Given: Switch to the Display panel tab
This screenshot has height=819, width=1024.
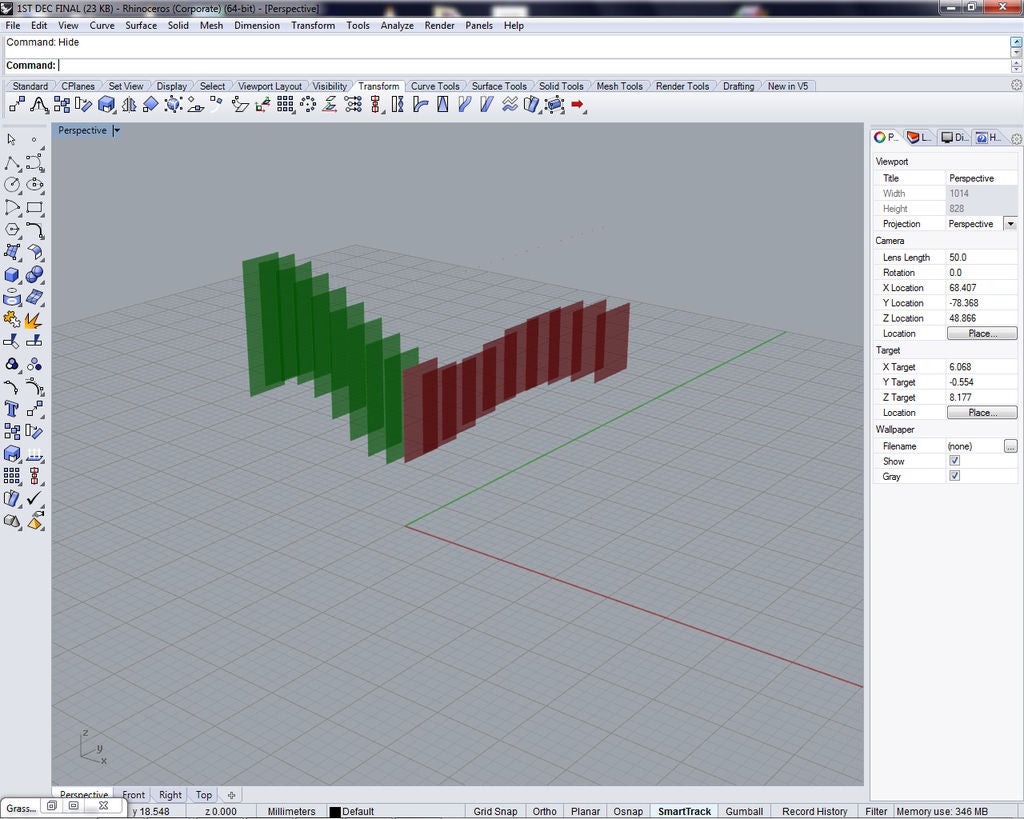Looking at the screenshot, I should point(954,137).
